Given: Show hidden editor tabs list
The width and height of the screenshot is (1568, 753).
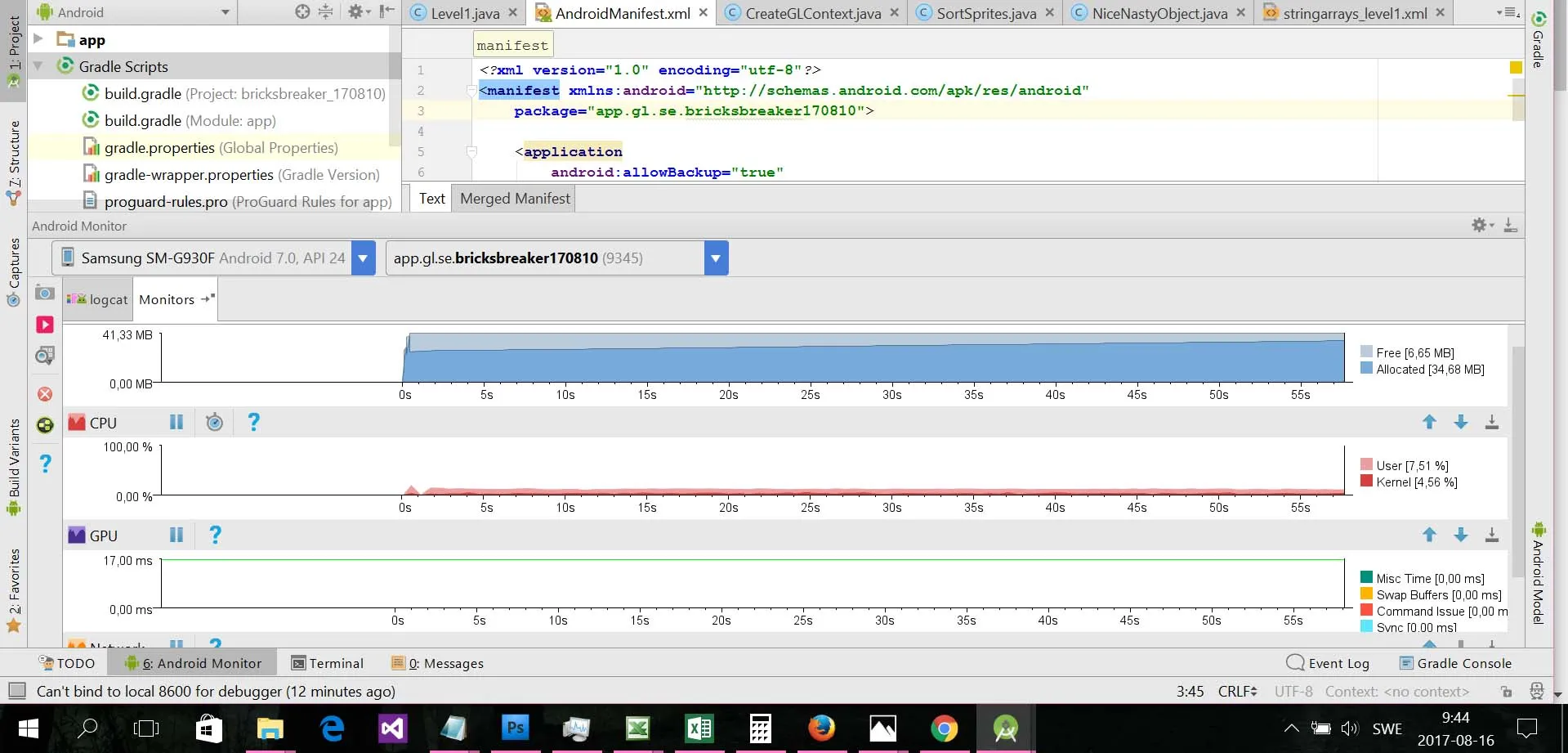Looking at the screenshot, I should [1508, 12].
